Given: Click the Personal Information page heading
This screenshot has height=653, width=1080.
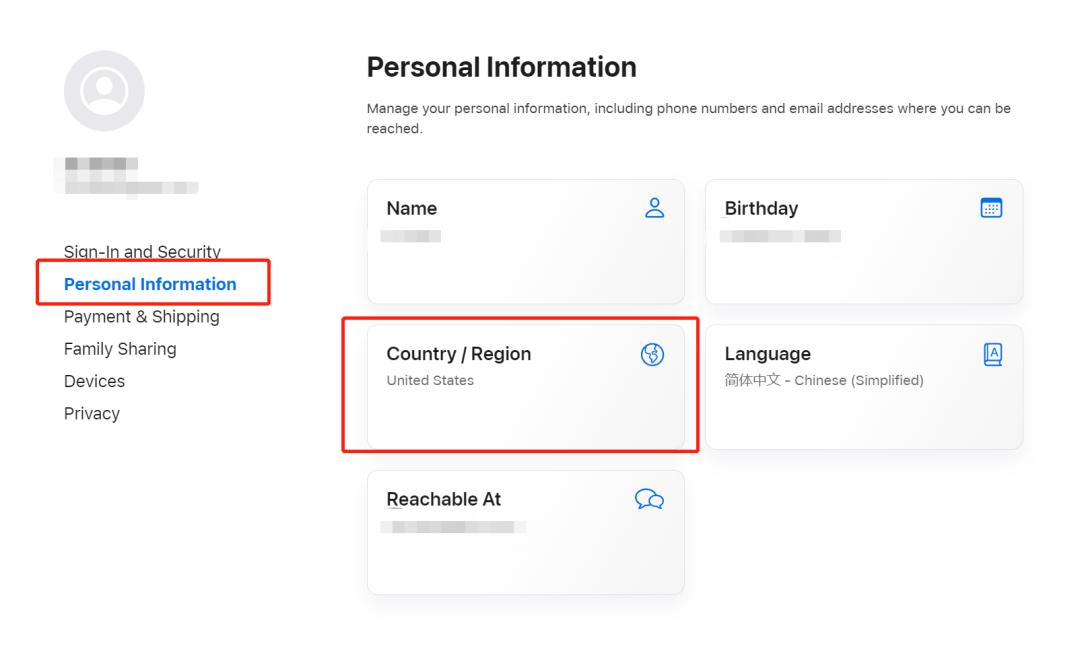Looking at the screenshot, I should point(502,66).
